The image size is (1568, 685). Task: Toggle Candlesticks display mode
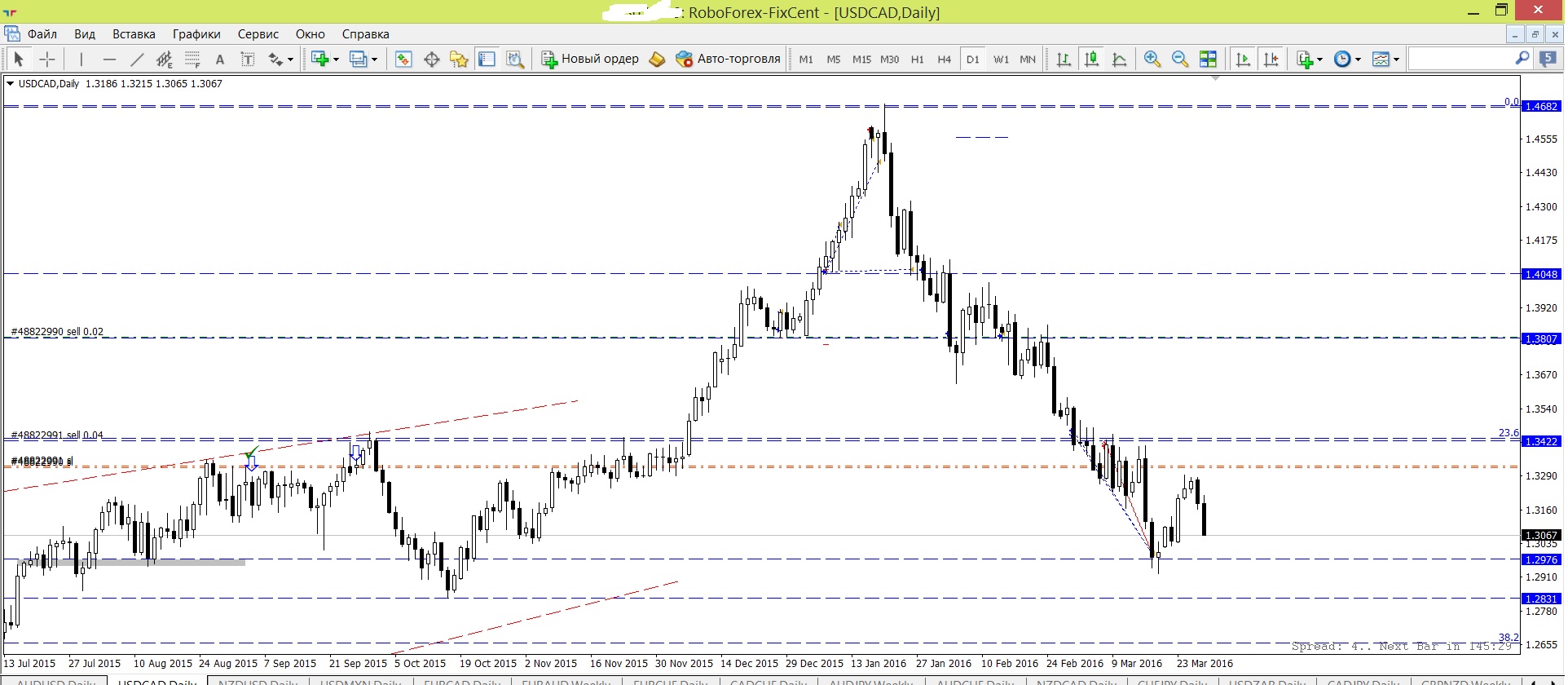pyautogui.click(x=1091, y=59)
